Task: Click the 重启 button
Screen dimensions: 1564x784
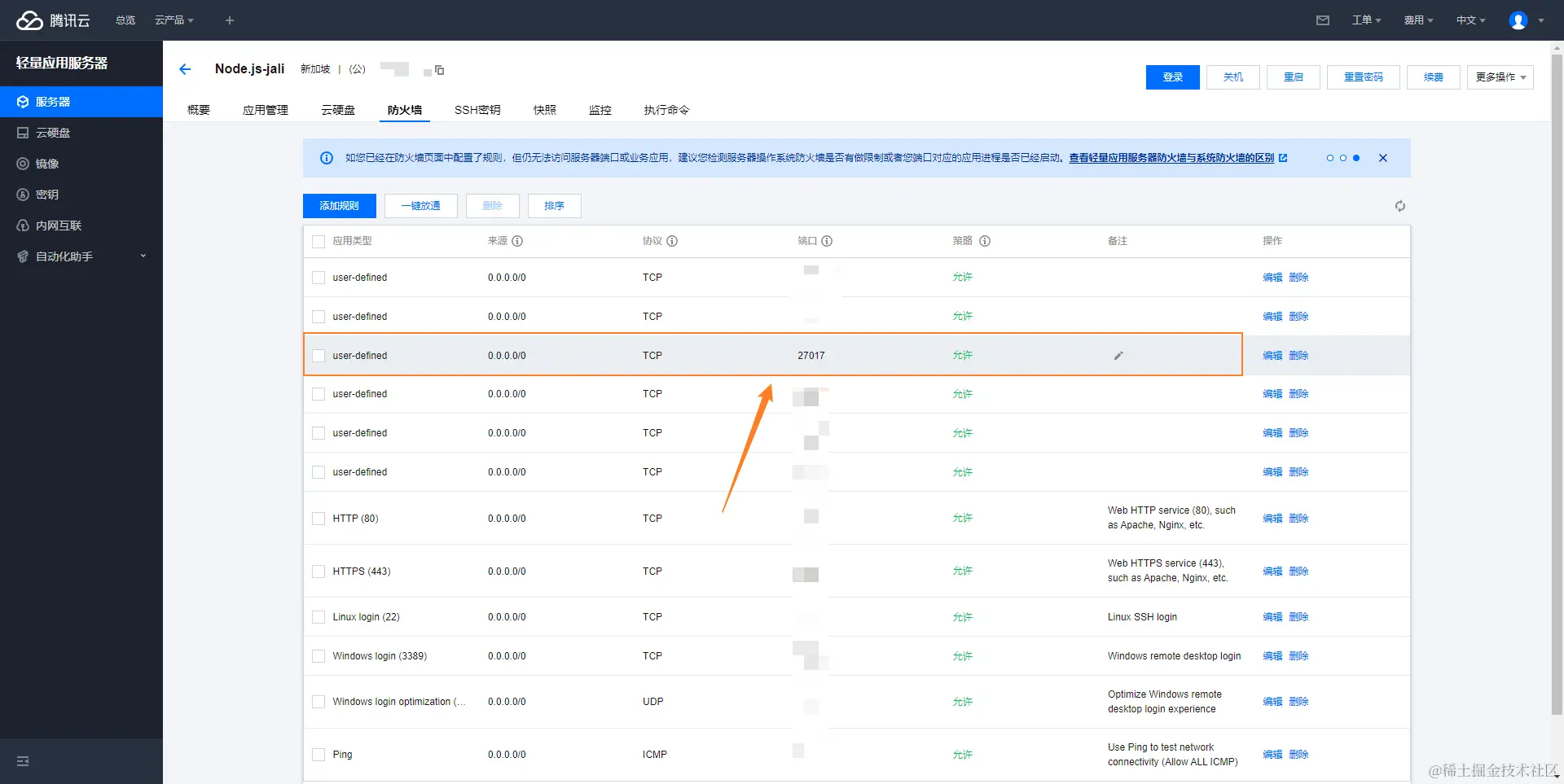Action: click(1294, 77)
